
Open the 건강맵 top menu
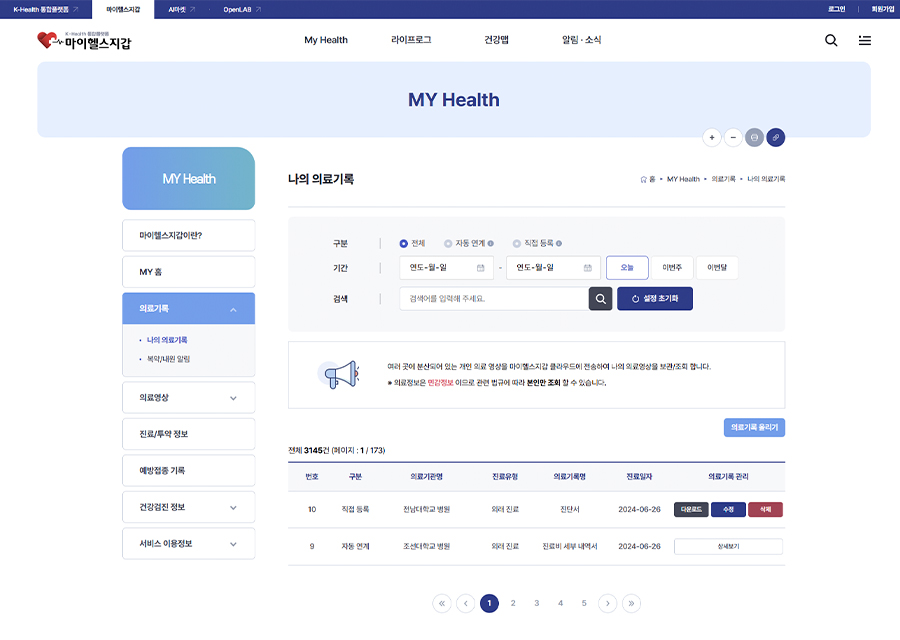point(496,40)
